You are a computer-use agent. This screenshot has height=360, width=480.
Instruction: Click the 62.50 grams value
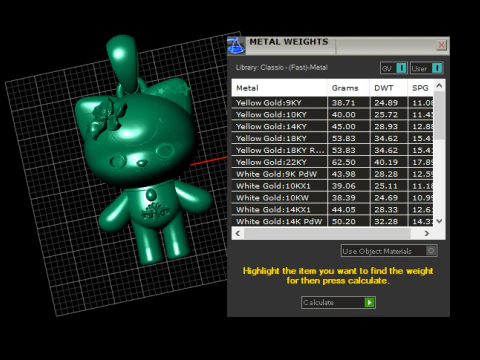pos(343,162)
